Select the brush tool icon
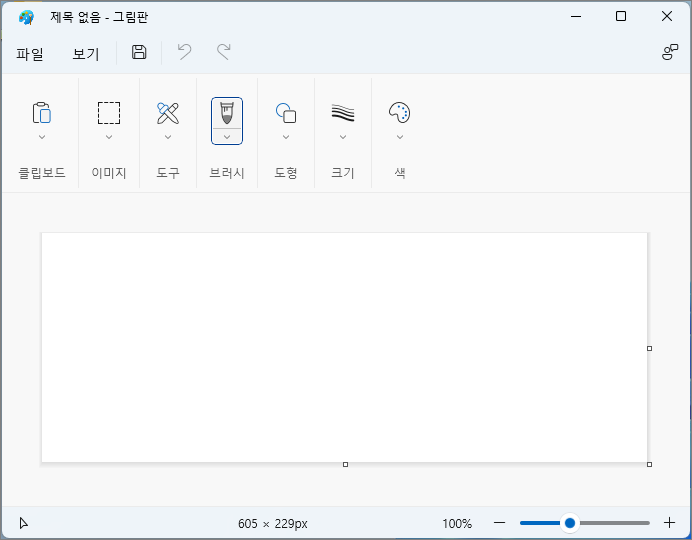692x540 pixels. [x=227, y=113]
